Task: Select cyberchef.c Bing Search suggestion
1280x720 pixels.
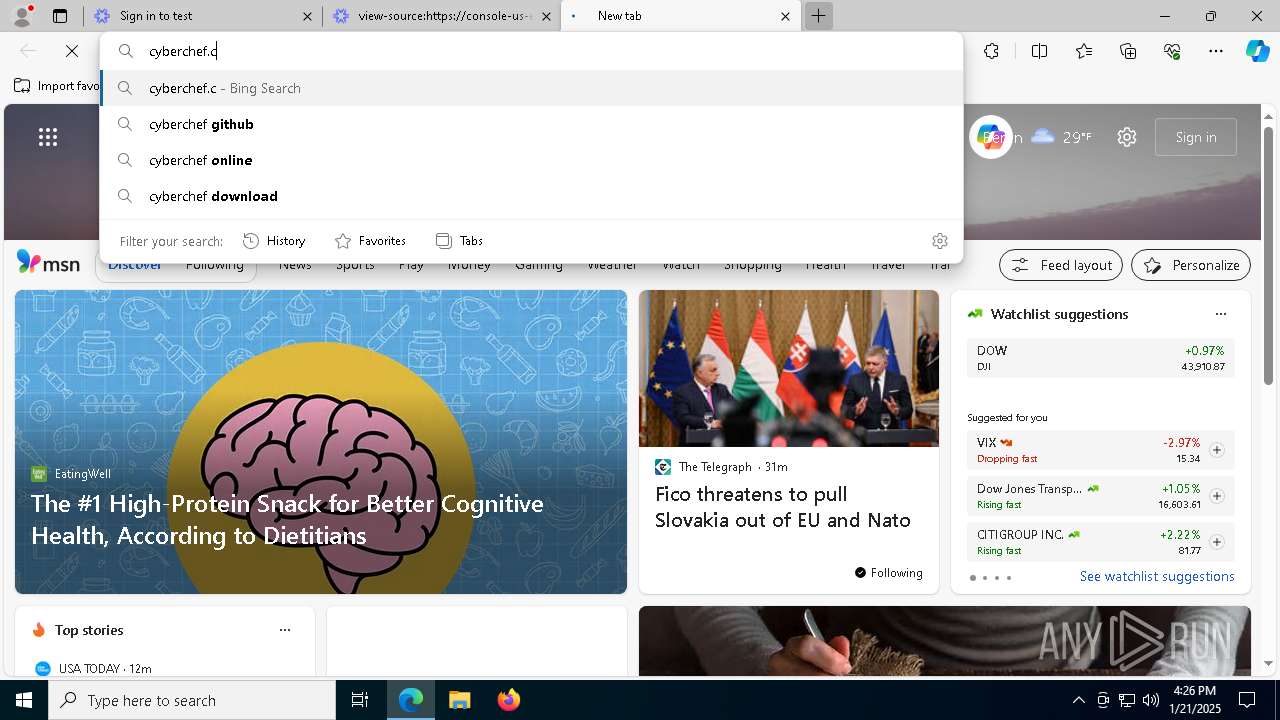Action: pos(531,88)
